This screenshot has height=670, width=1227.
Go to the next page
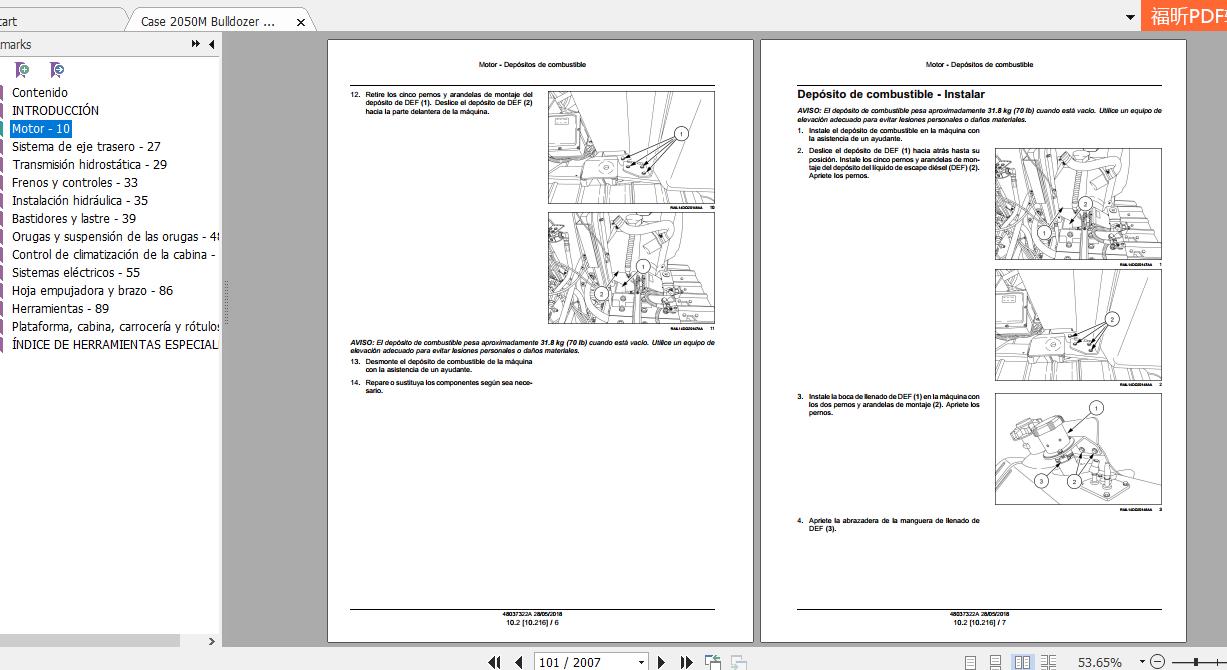[662, 662]
